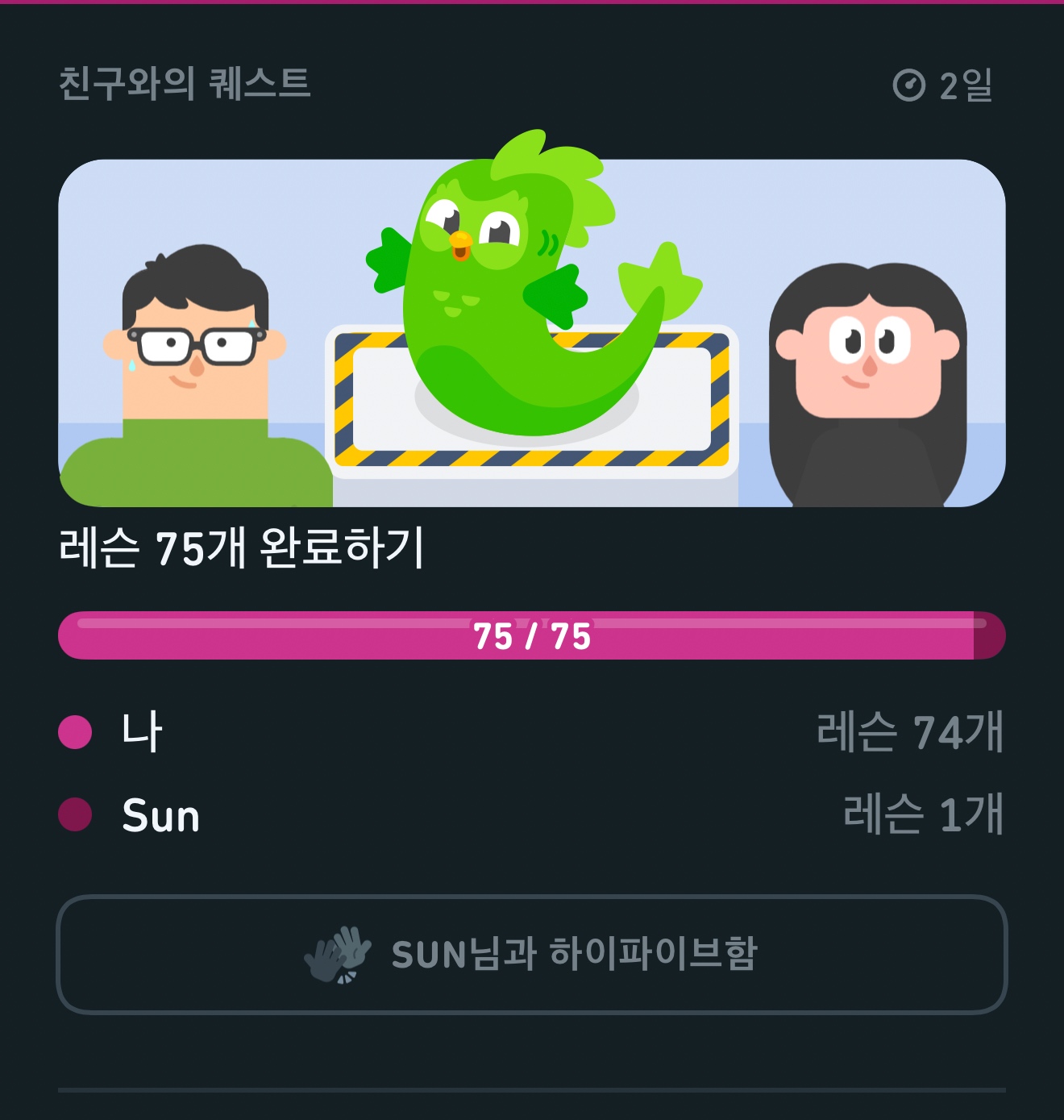The width and height of the screenshot is (1064, 1120).
Task: Tap the 레슨 1개 lesson count
Action: click(923, 814)
